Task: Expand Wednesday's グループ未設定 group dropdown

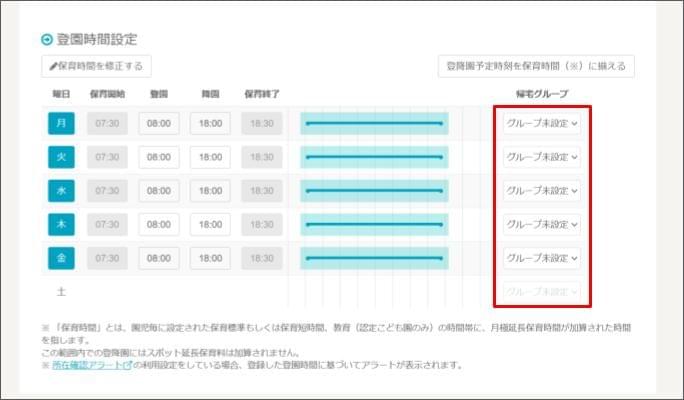Action: click(x=541, y=191)
